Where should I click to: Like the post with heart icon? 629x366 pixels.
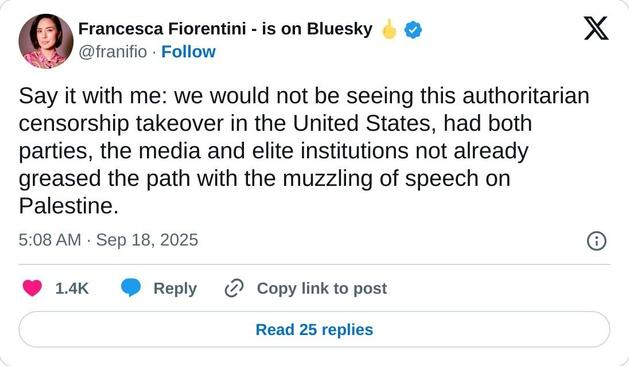32,288
